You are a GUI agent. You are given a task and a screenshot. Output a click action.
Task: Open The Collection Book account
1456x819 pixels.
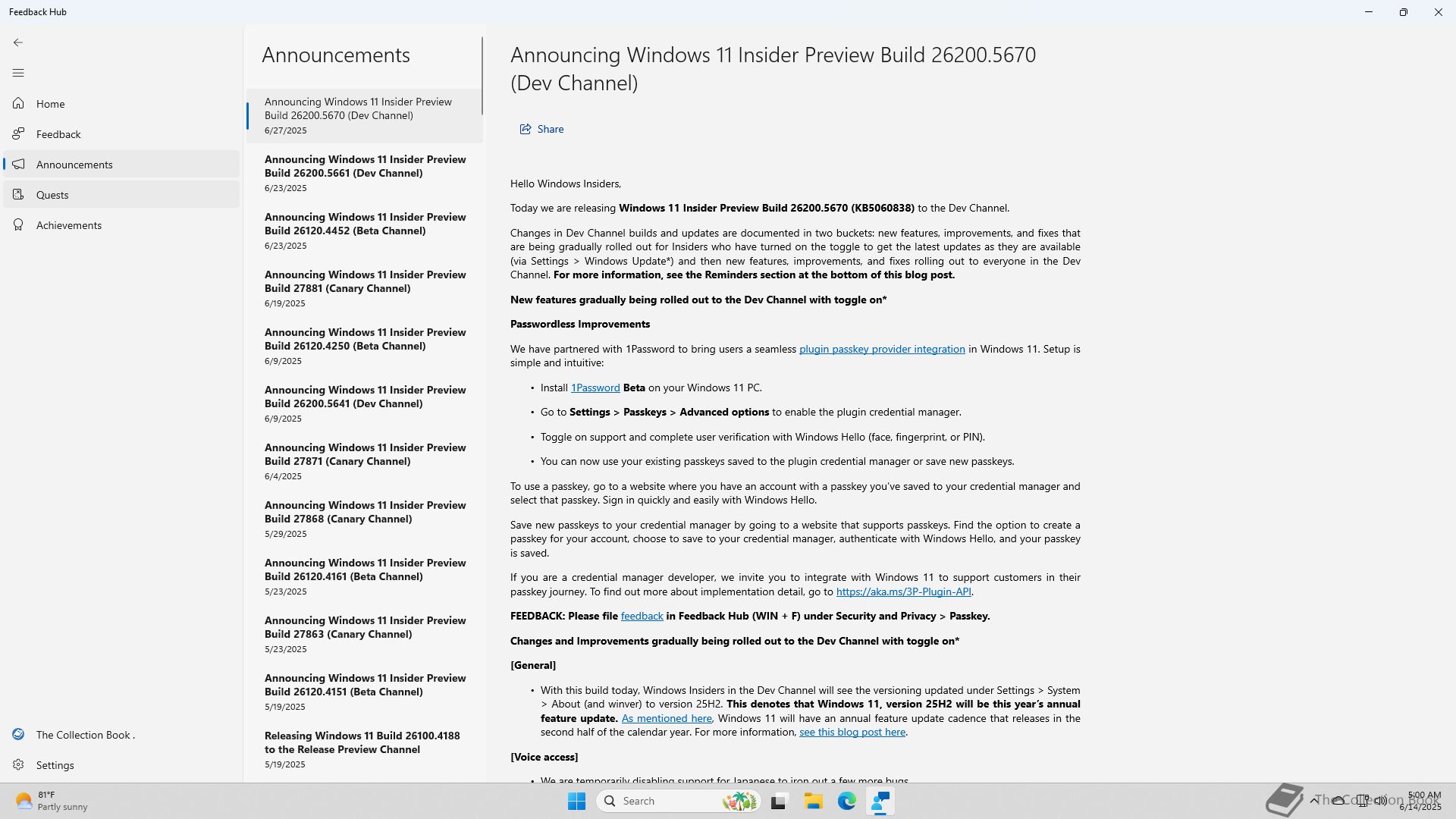(85, 735)
